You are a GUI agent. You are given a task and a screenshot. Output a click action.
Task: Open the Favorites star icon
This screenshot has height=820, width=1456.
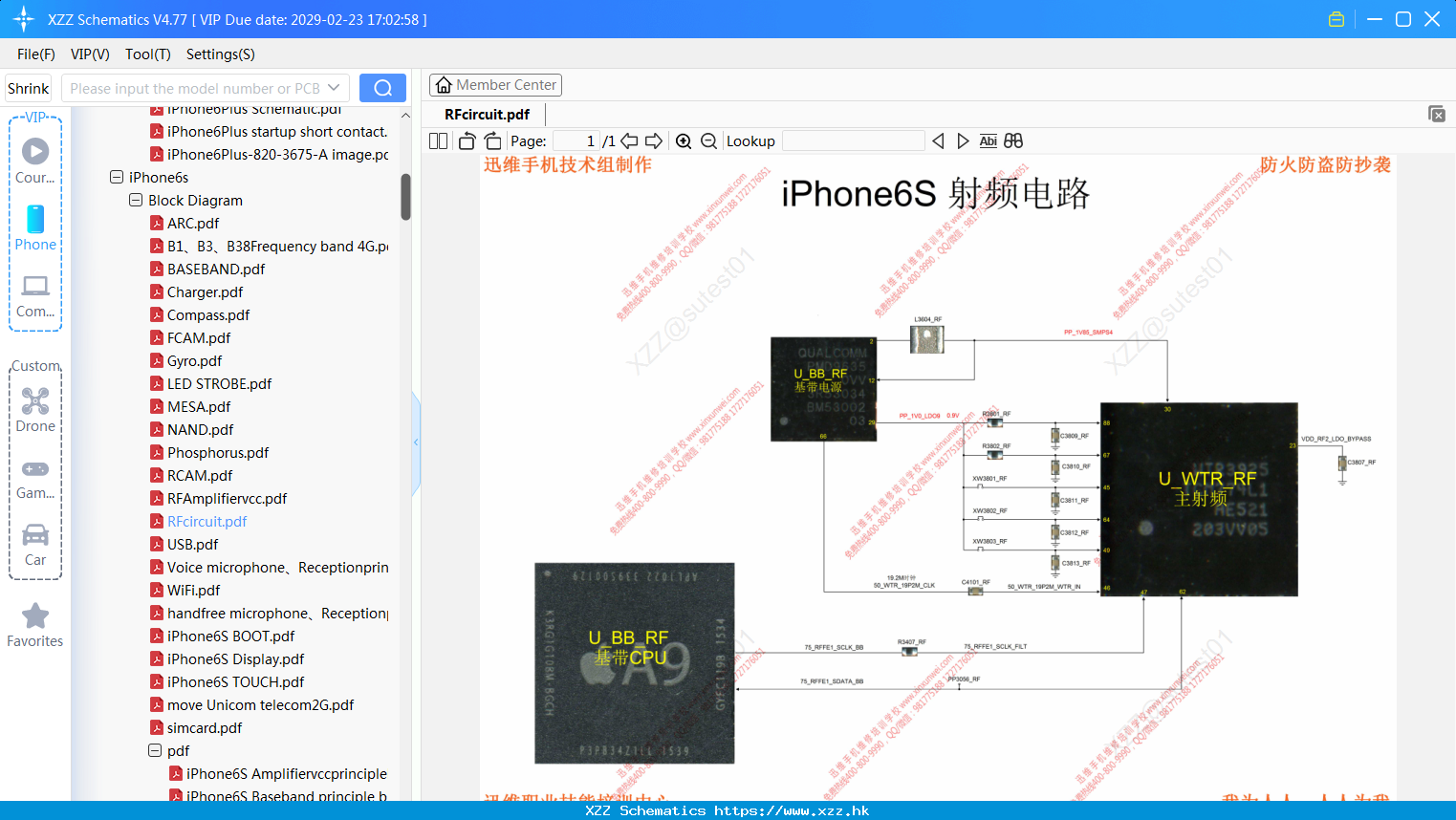[x=35, y=616]
